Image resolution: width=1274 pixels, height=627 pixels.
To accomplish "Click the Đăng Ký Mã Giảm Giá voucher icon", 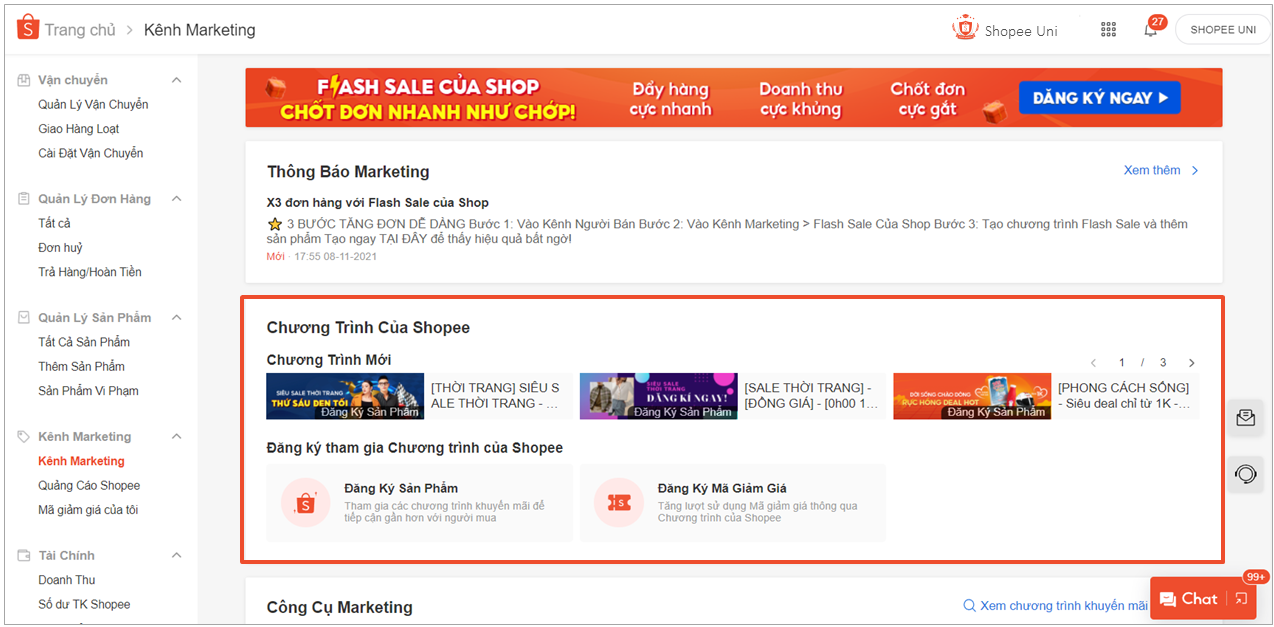I will (x=618, y=502).
